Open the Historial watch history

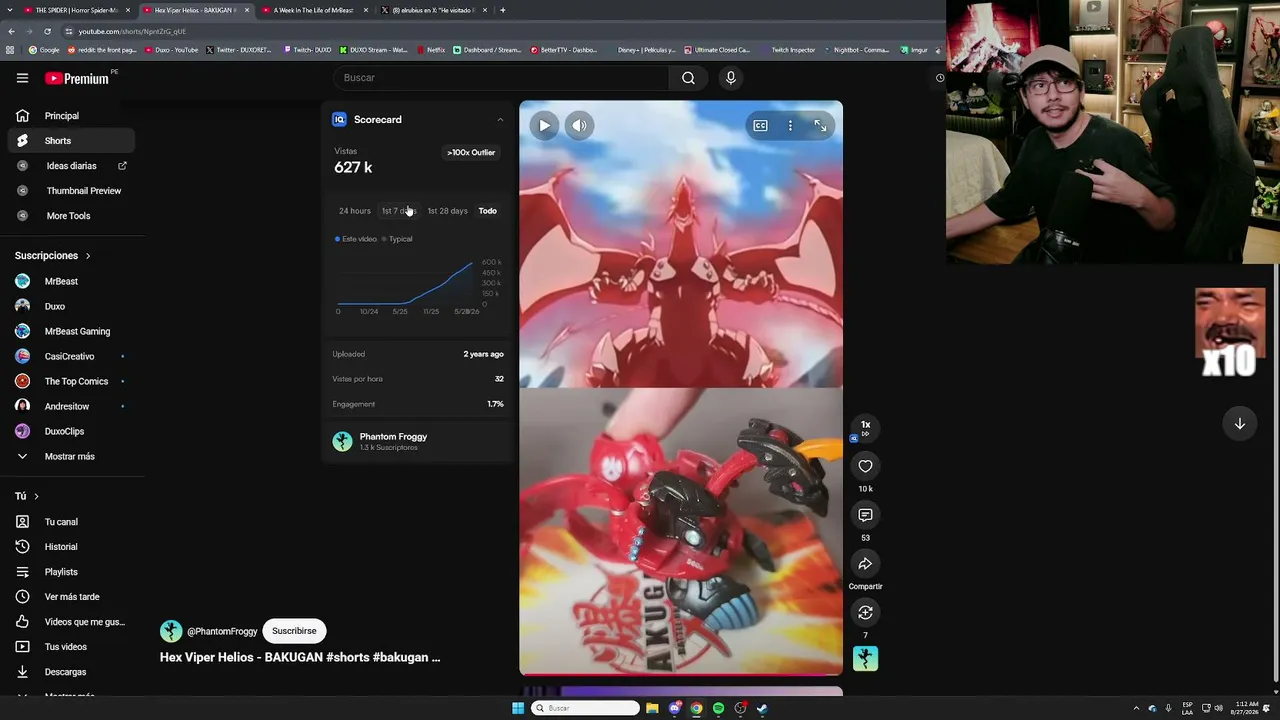pyautogui.click(x=71, y=547)
